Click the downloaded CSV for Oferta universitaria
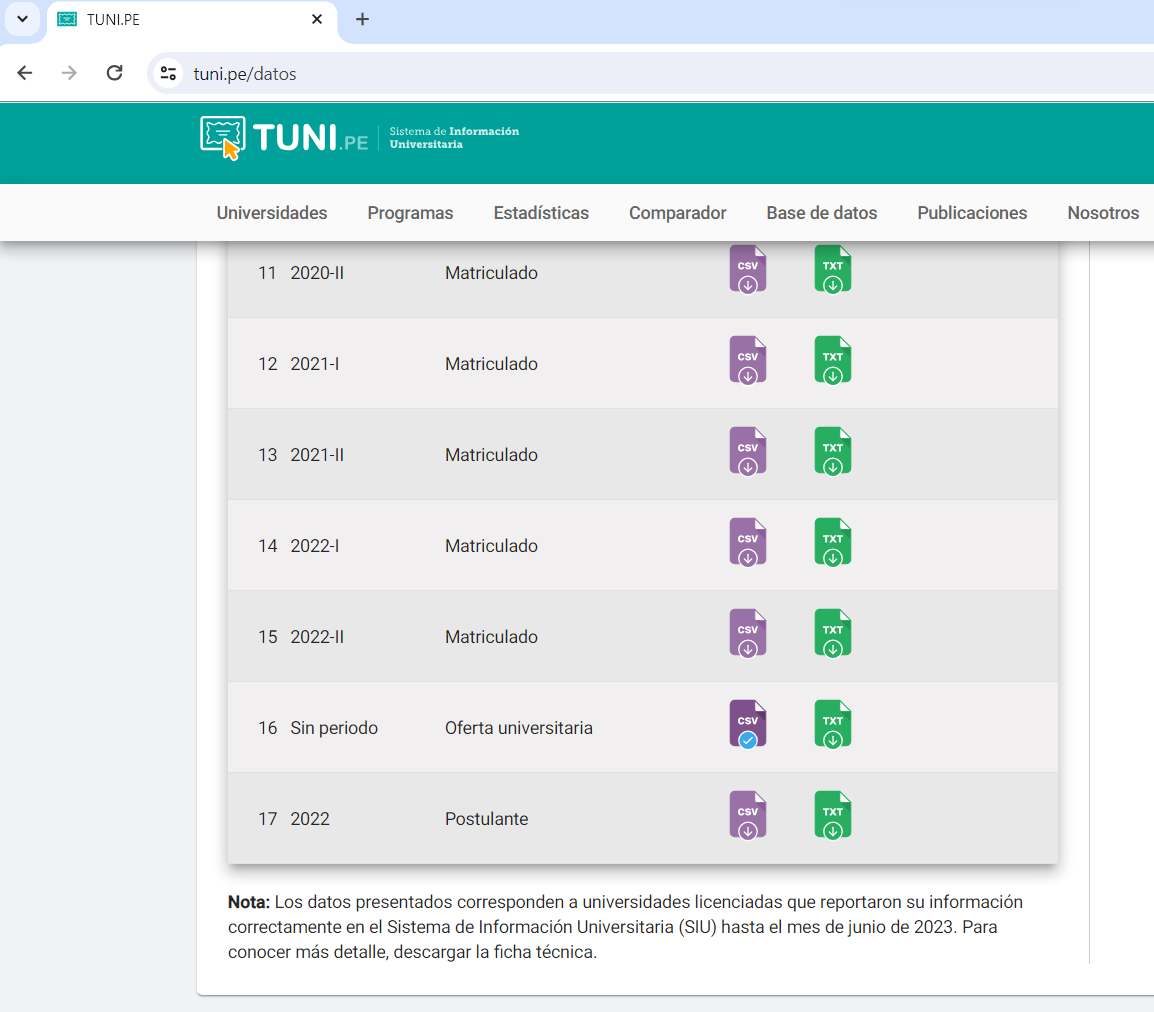This screenshot has width=1154, height=1012. 747,725
